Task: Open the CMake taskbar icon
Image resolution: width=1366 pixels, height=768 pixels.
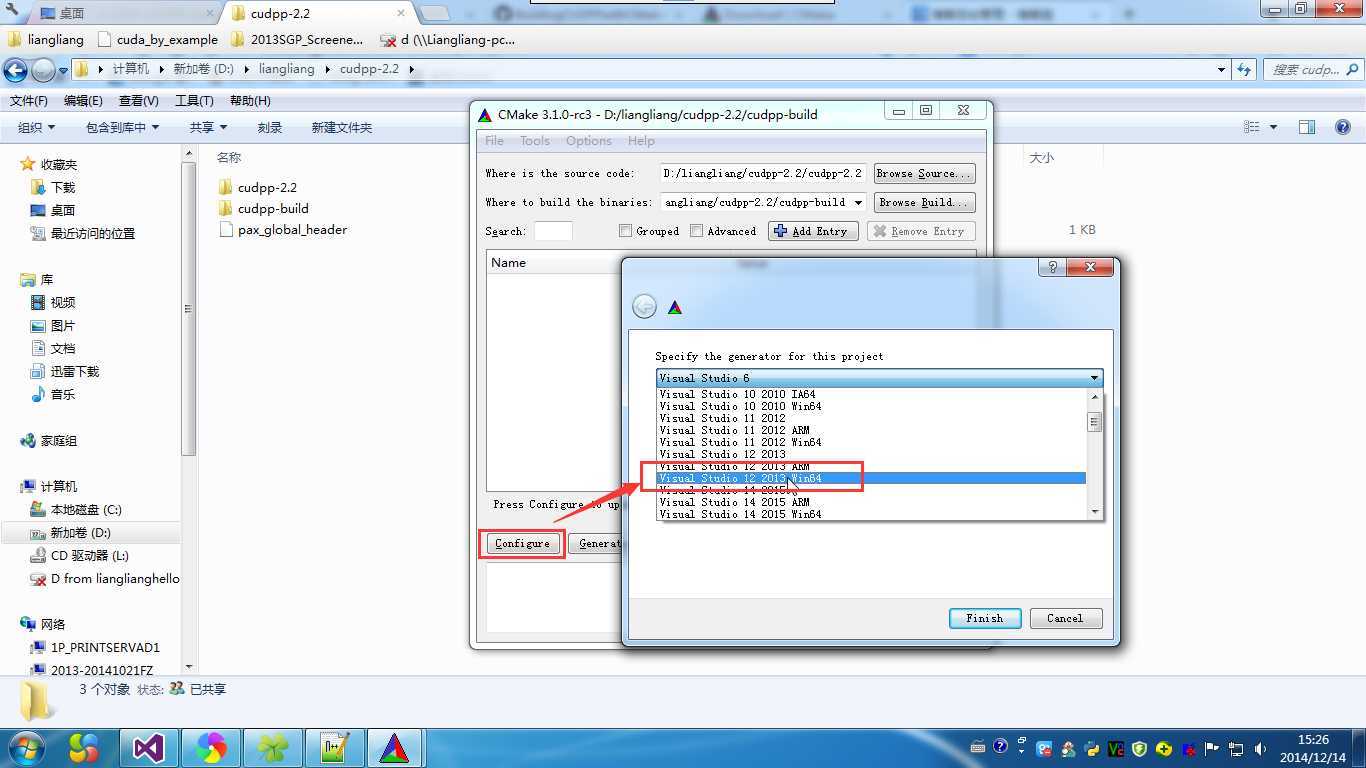Action: point(394,747)
